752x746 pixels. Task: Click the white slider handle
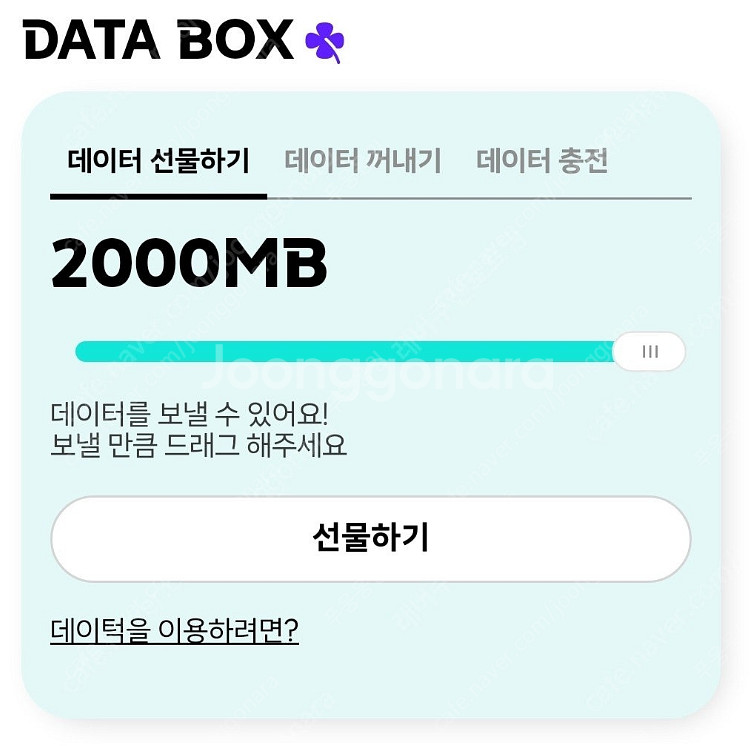pos(649,352)
